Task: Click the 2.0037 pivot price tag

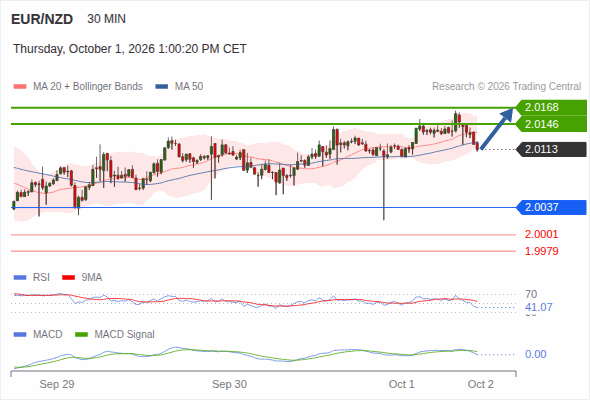Action: tap(551, 207)
